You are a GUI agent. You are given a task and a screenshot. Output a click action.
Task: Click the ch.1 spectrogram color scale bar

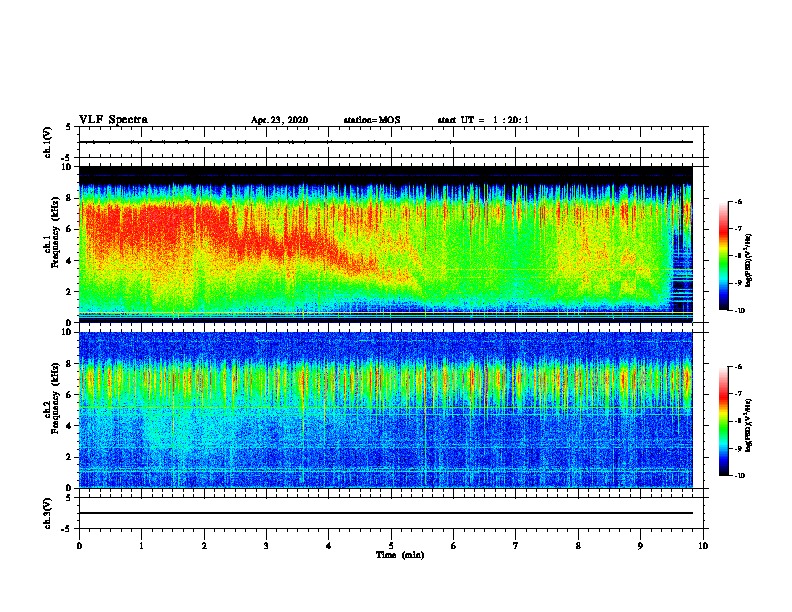(724, 256)
